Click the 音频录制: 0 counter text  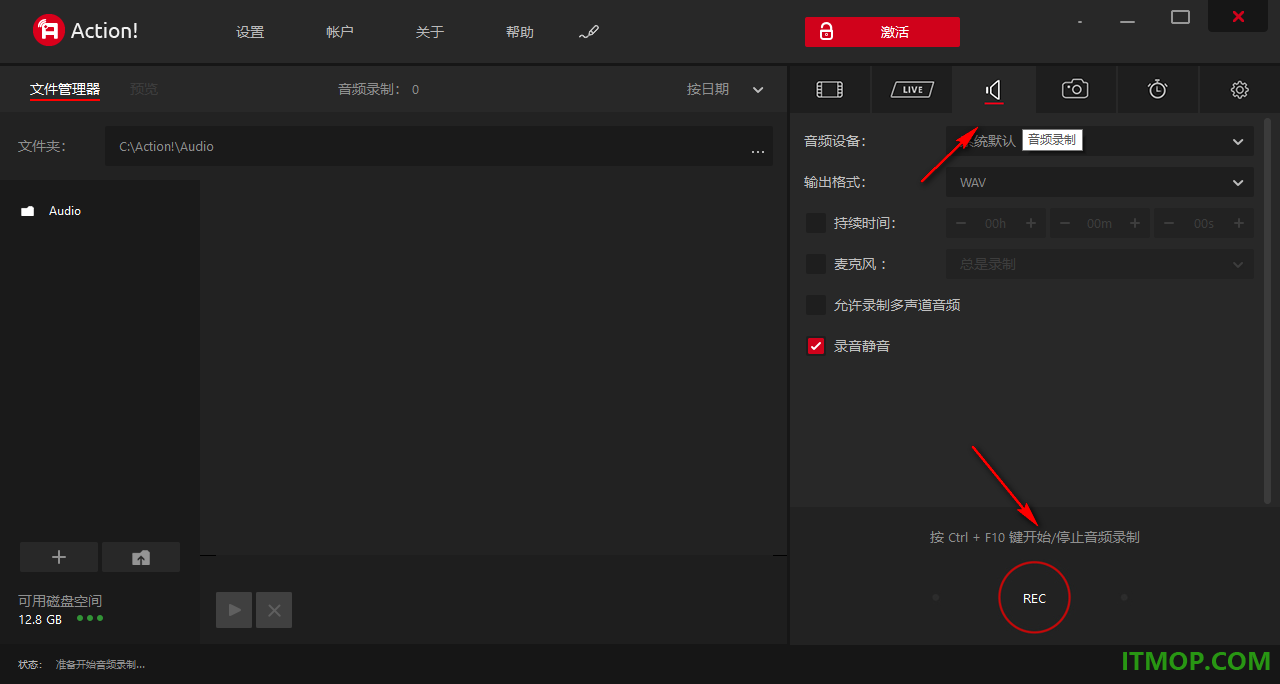(378, 89)
